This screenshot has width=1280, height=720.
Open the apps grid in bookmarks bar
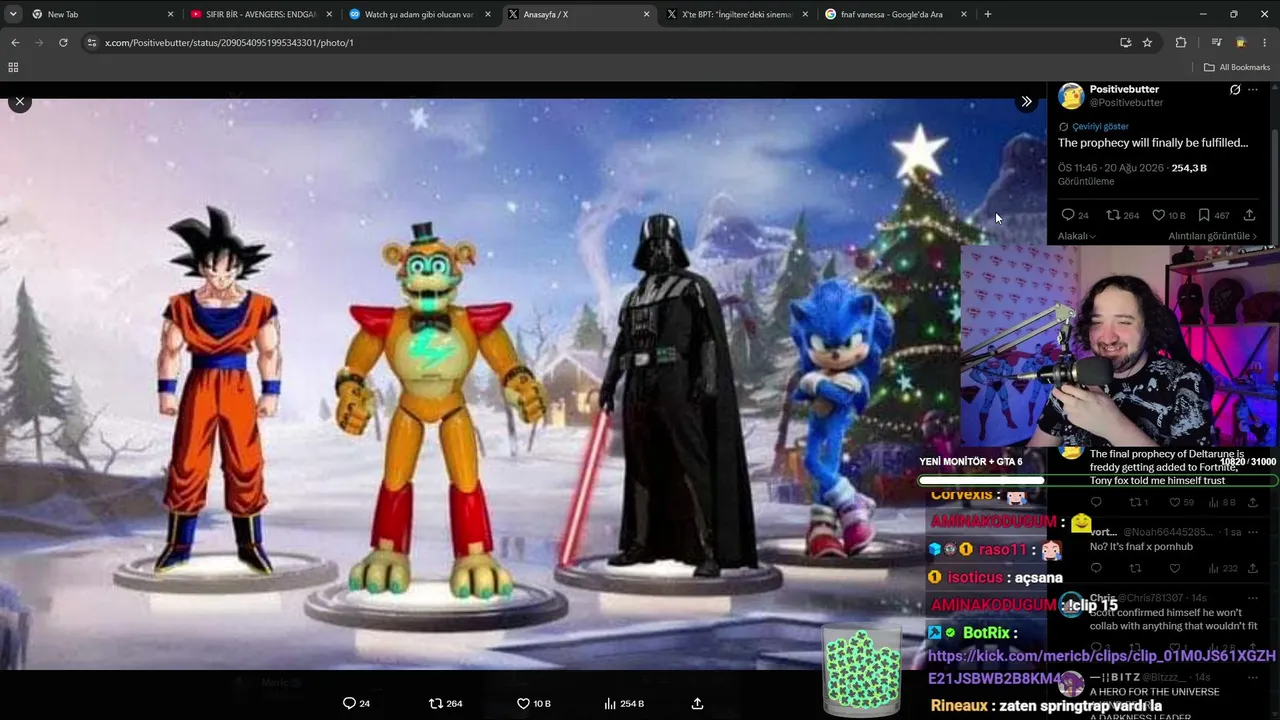(x=13, y=67)
